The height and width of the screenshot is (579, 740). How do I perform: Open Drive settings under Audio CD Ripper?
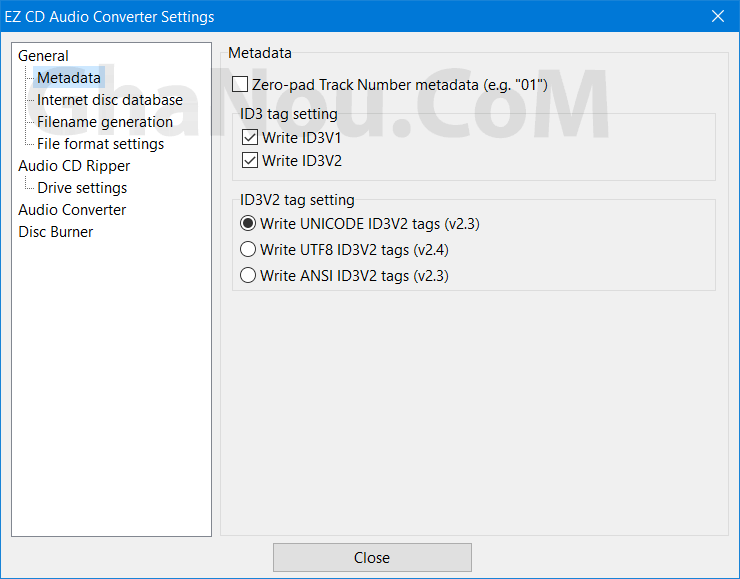[x=82, y=188]
